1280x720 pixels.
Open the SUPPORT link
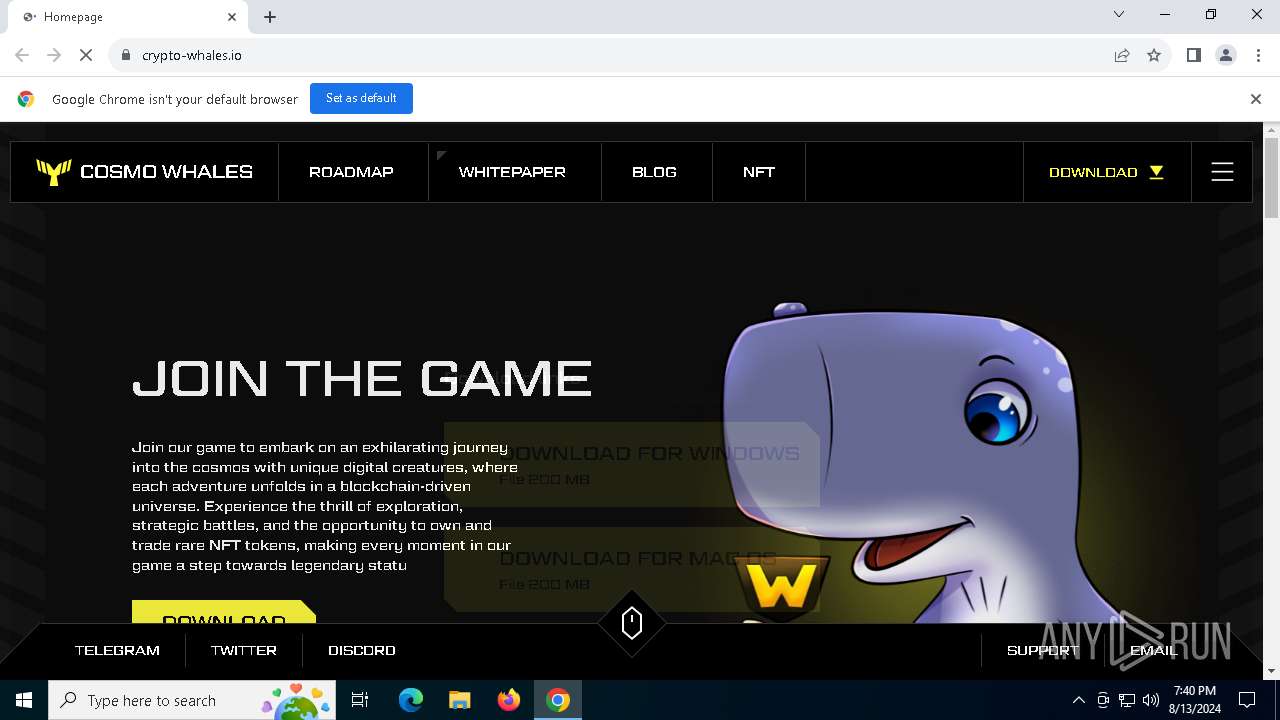(1043, 650)
